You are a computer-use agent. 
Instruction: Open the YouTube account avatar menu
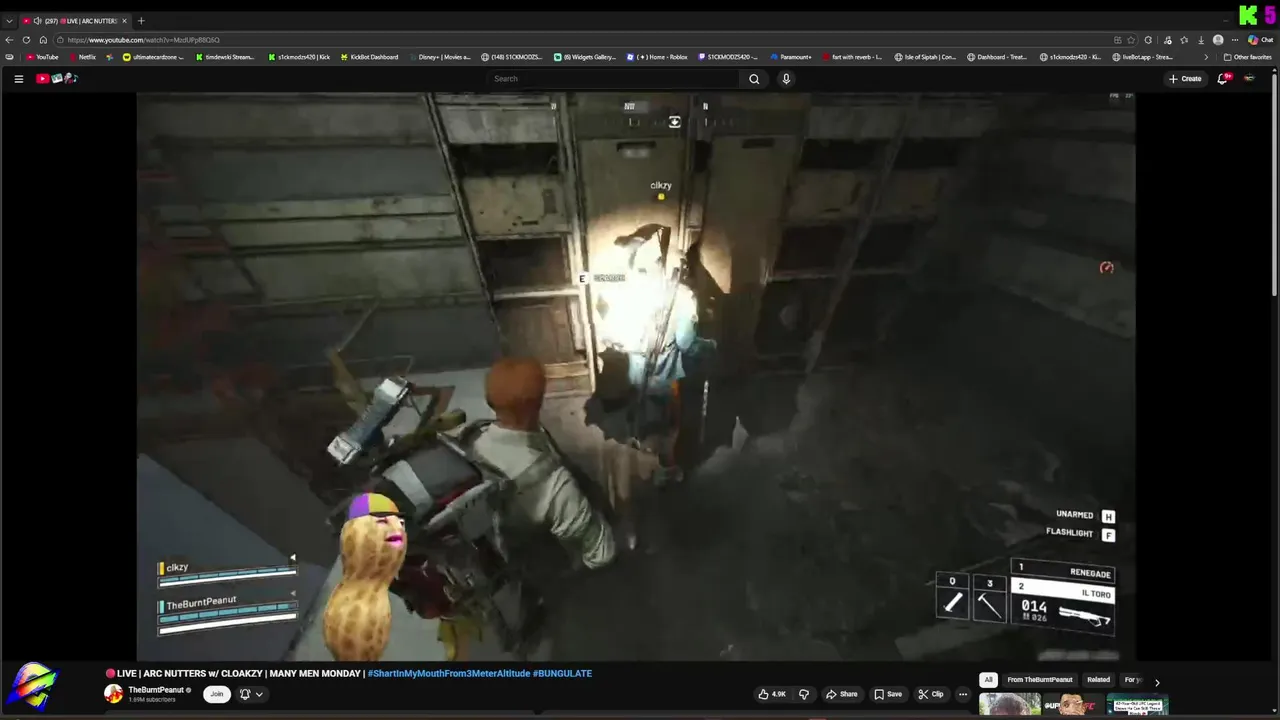[1249, 78]
